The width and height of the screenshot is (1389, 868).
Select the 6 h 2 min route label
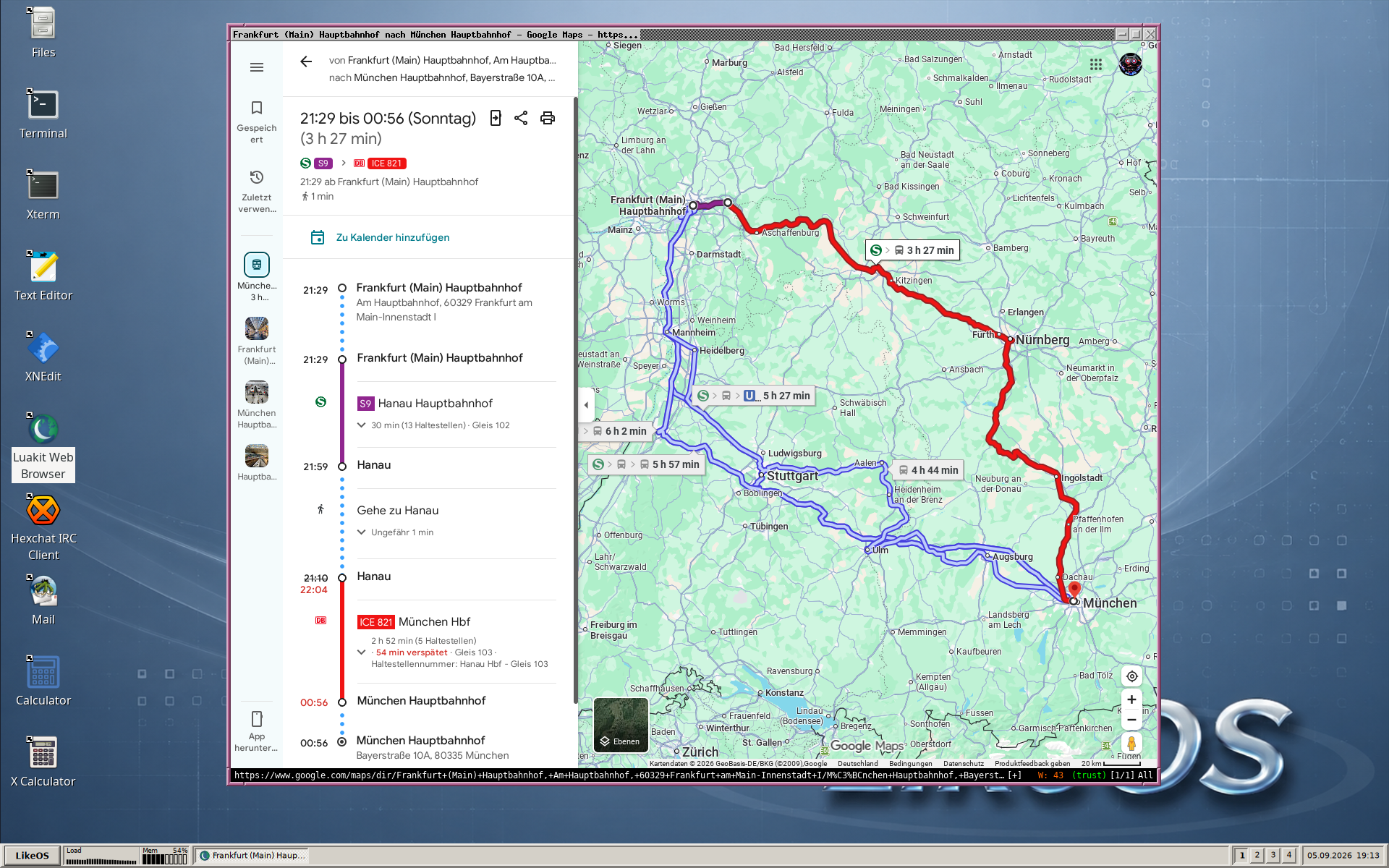pyautogui.click(x=616, y=431)
